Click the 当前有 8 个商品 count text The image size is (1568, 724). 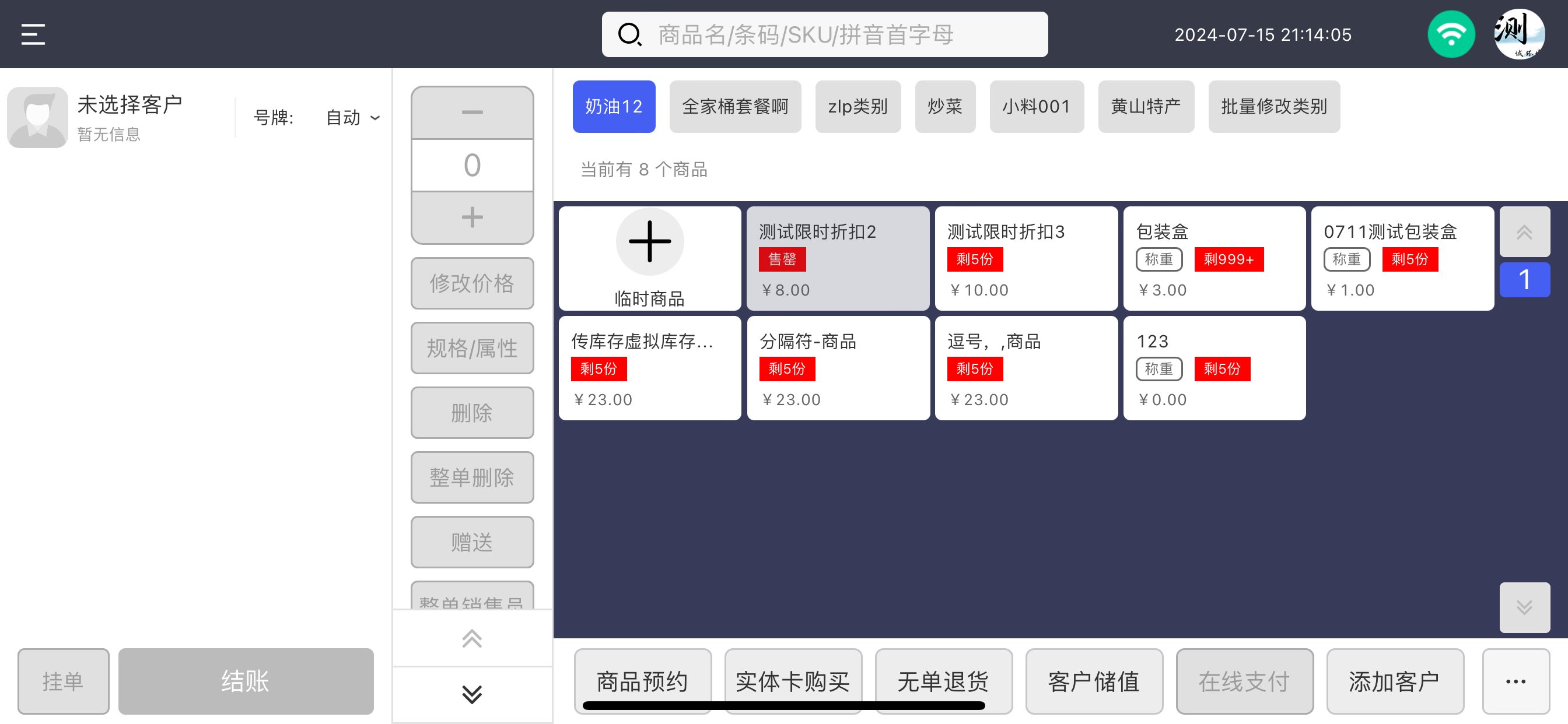[x=643, y=169]
